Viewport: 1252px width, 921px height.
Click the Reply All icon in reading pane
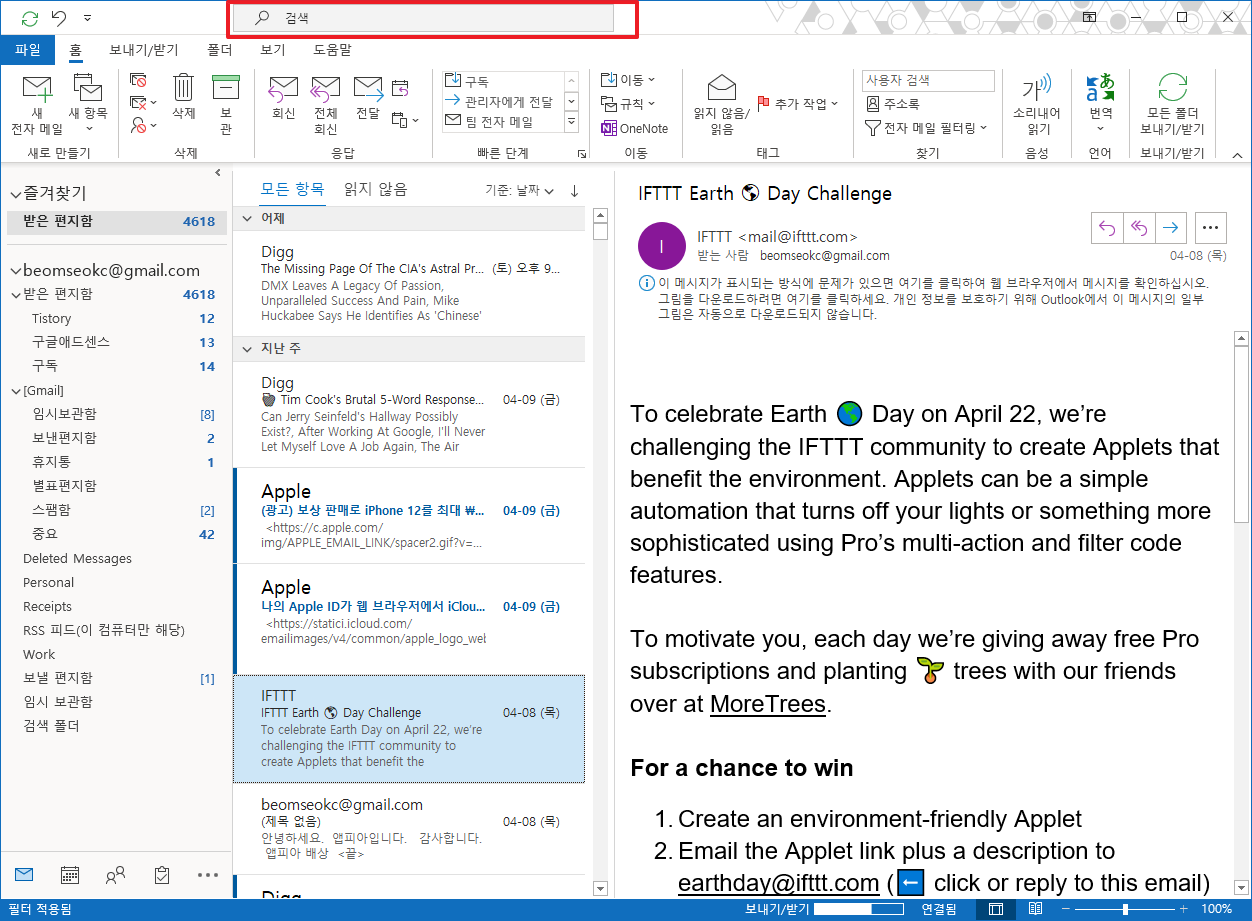click(1138, 227)
